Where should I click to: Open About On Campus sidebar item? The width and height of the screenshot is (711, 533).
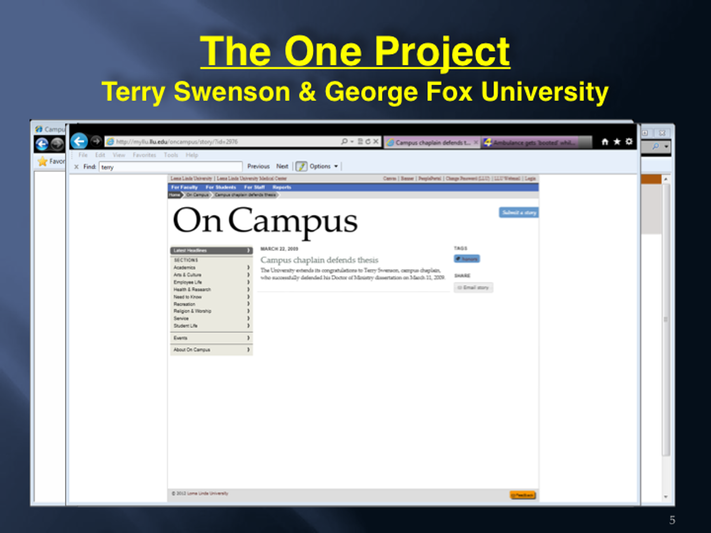[x=211, y=350]
